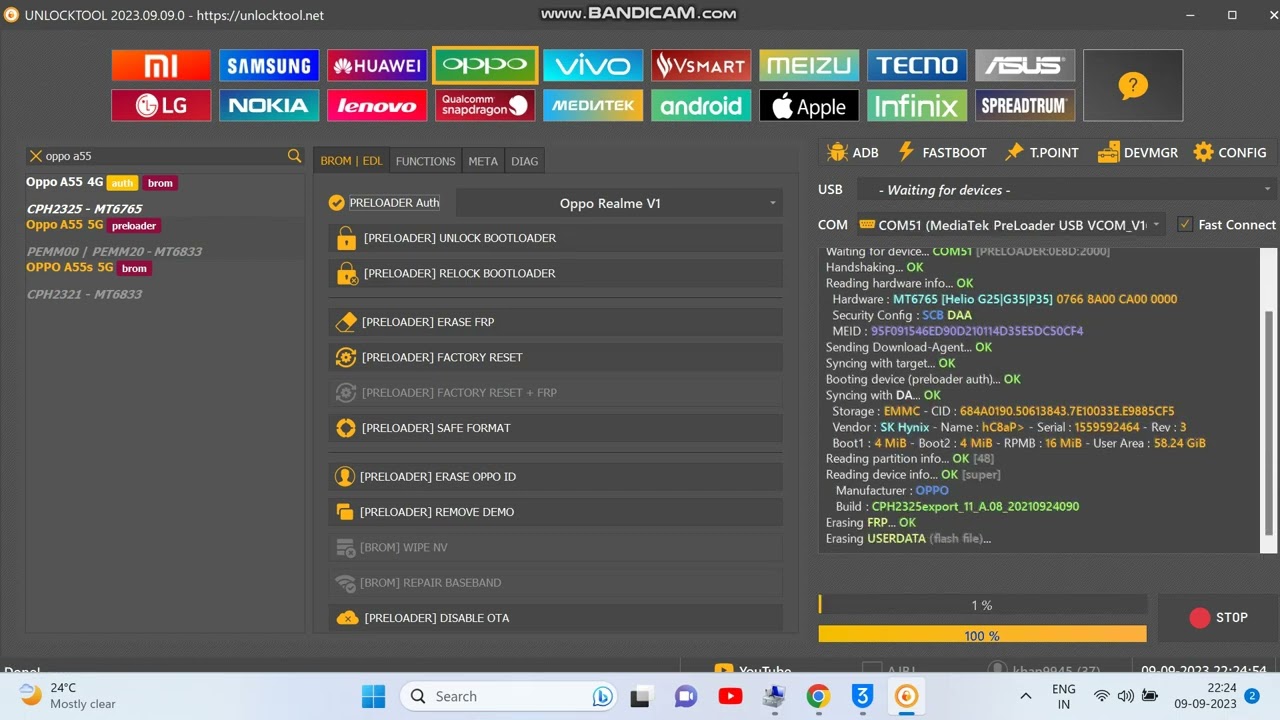Image resolution: width=1280 pixels, height=720 pixels.
Task: Choose the Huawei brand tile
Action: coord(377,66)
